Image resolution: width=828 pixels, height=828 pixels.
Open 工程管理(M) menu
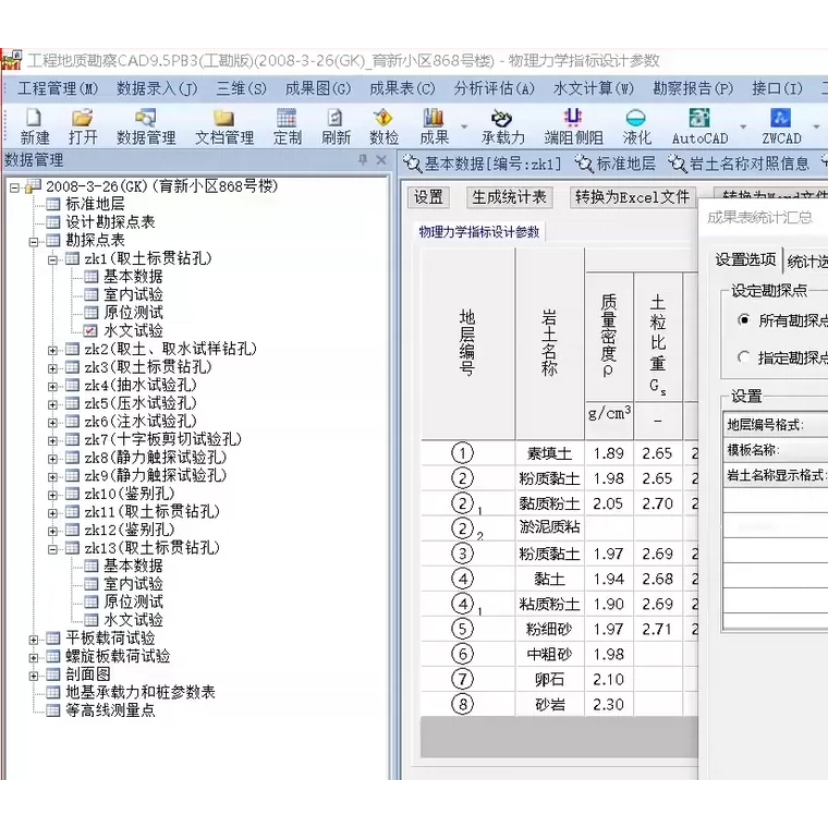pyautogui.click(x=58, y=89)
